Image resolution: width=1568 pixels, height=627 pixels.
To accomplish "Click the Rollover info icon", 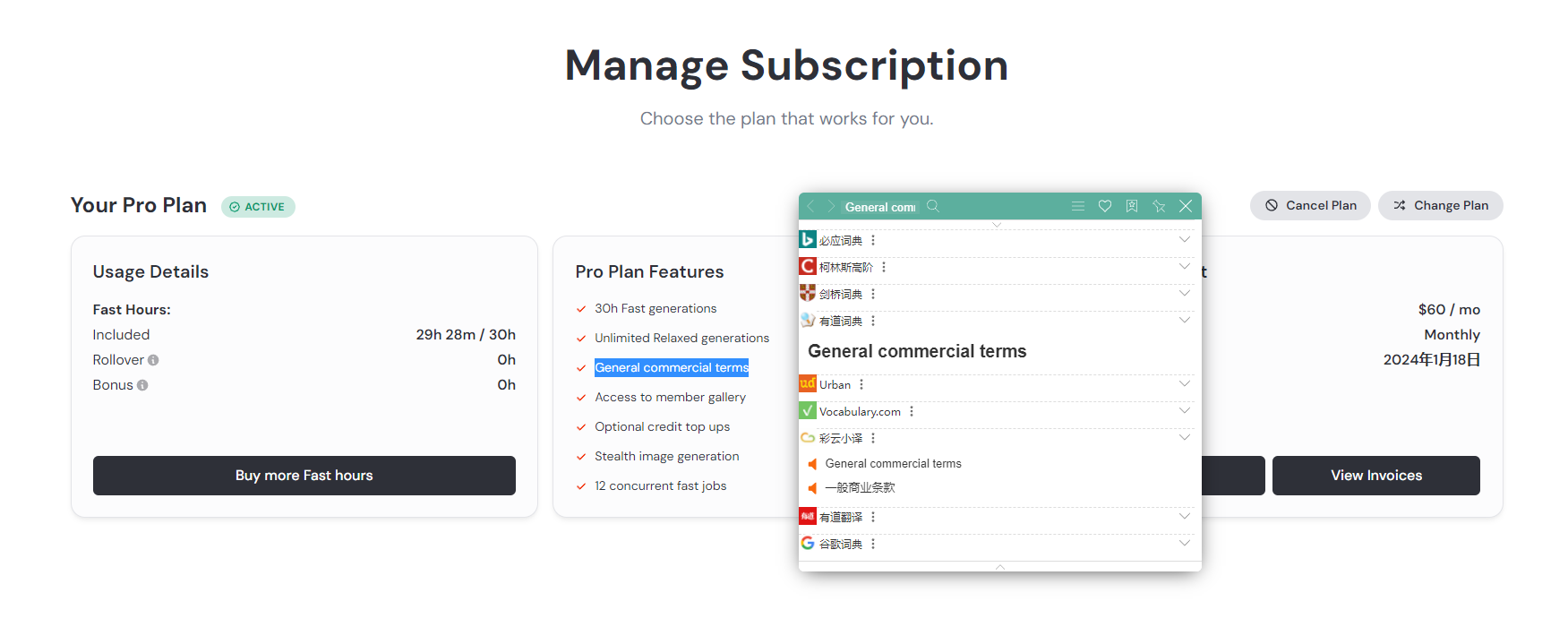I will pos(153,360).
